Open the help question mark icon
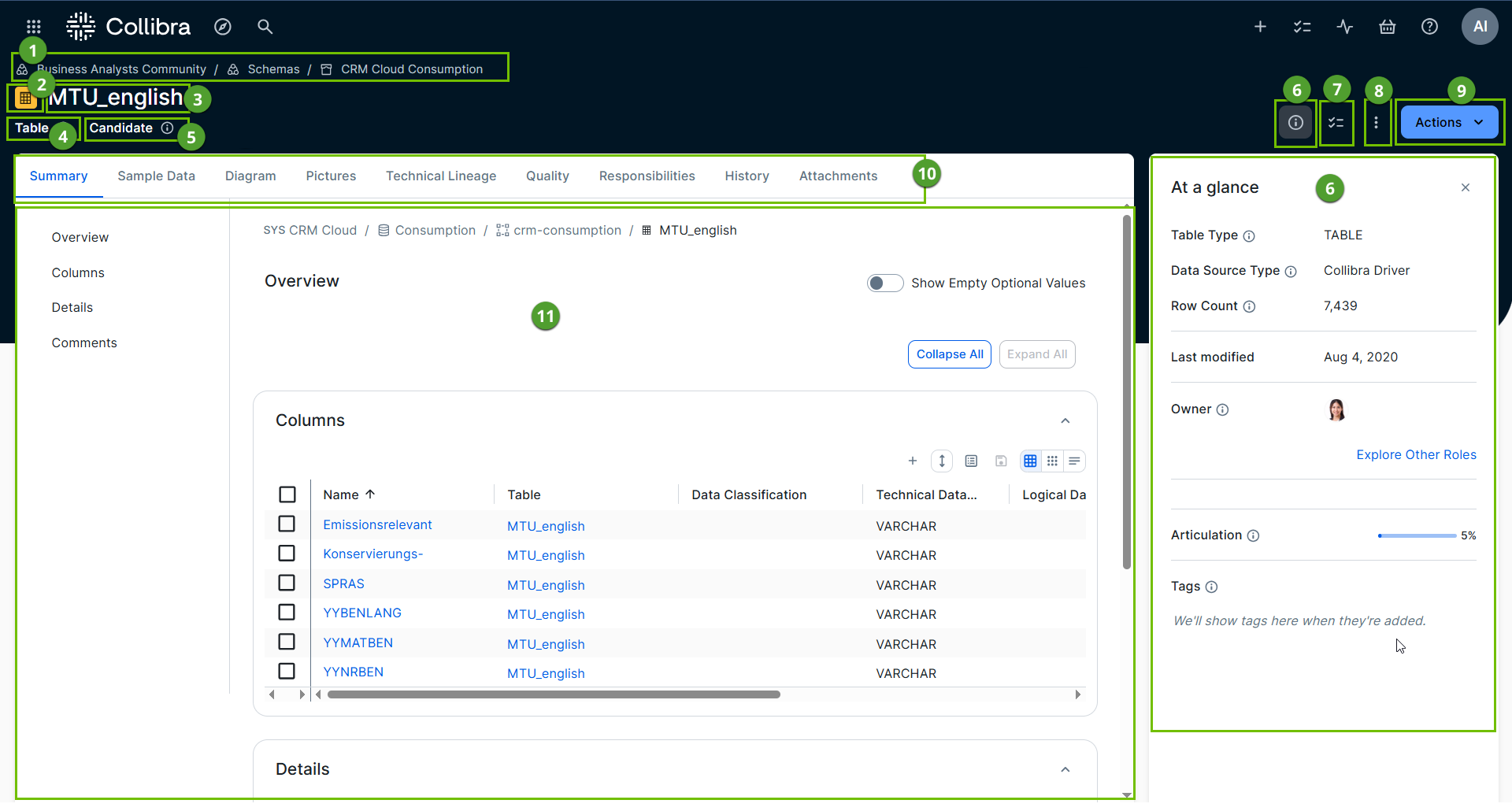This screenshot has height=811, width=1512. click(1429, 27)
